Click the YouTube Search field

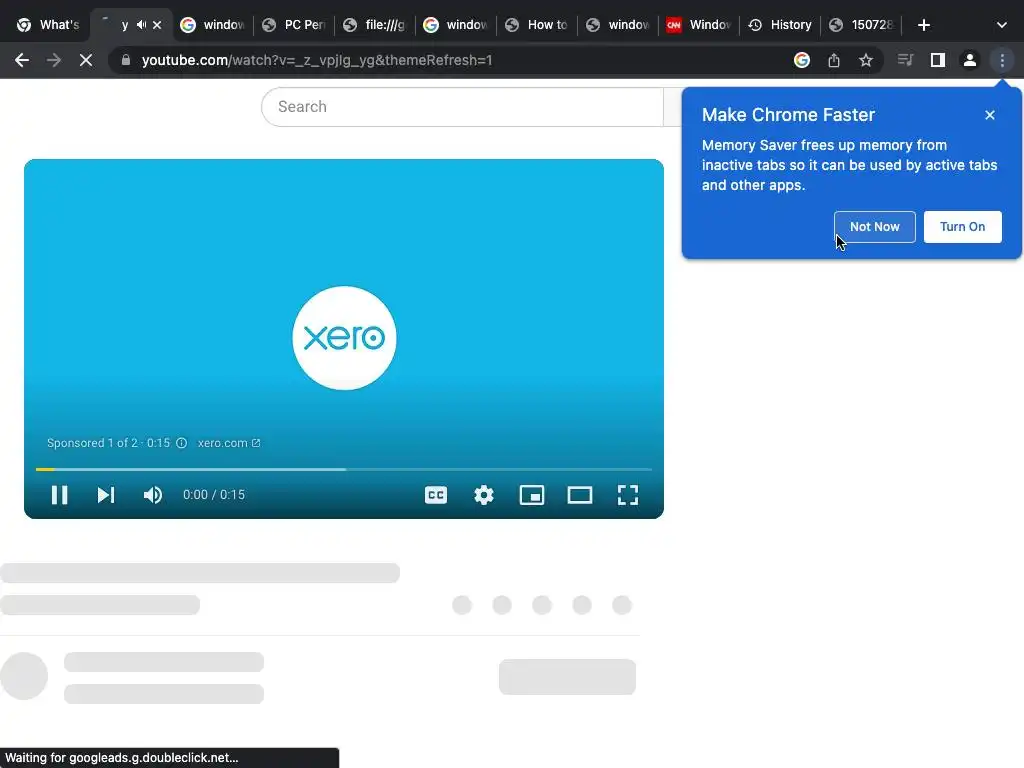462,106
